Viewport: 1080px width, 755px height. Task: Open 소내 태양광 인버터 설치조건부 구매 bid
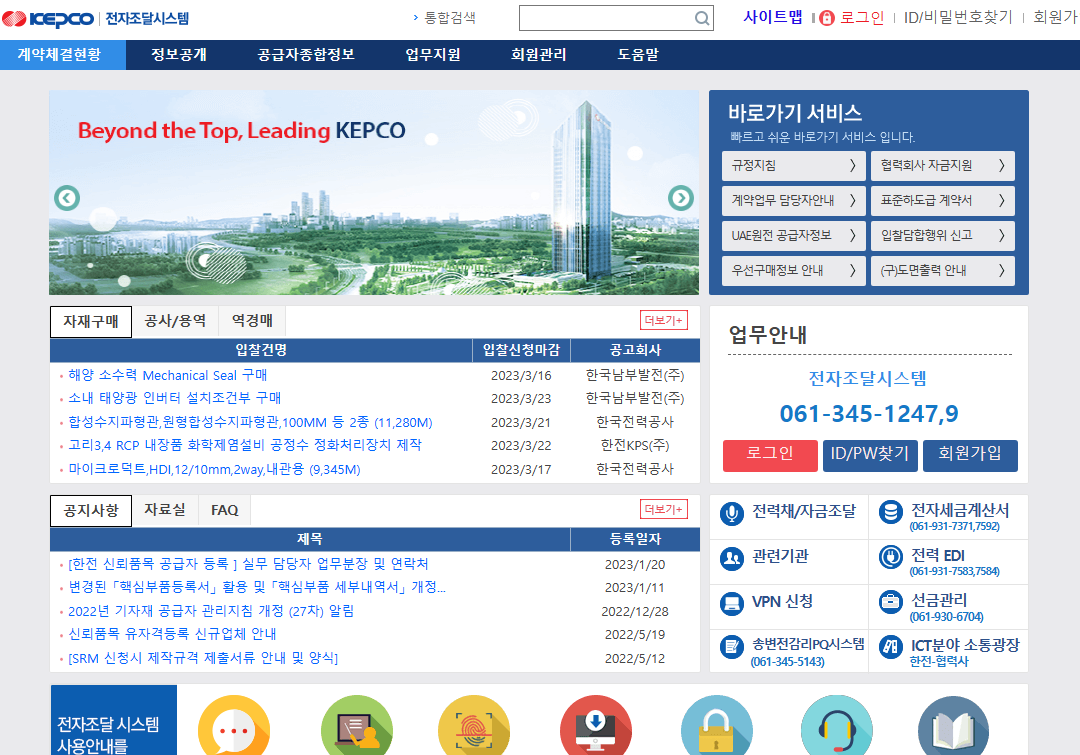175,398
